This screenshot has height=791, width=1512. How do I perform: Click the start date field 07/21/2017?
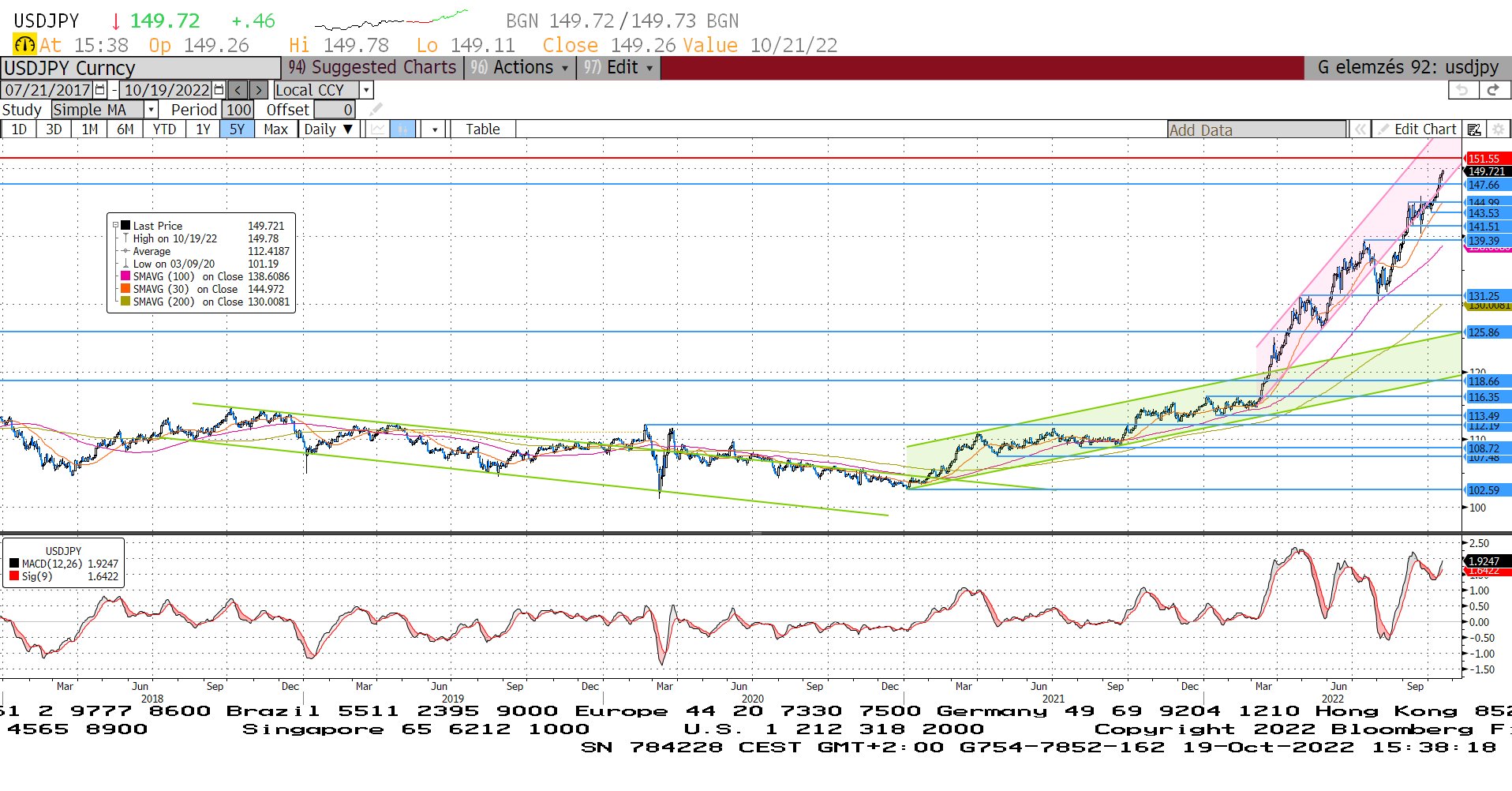click(x=47, y=90)
